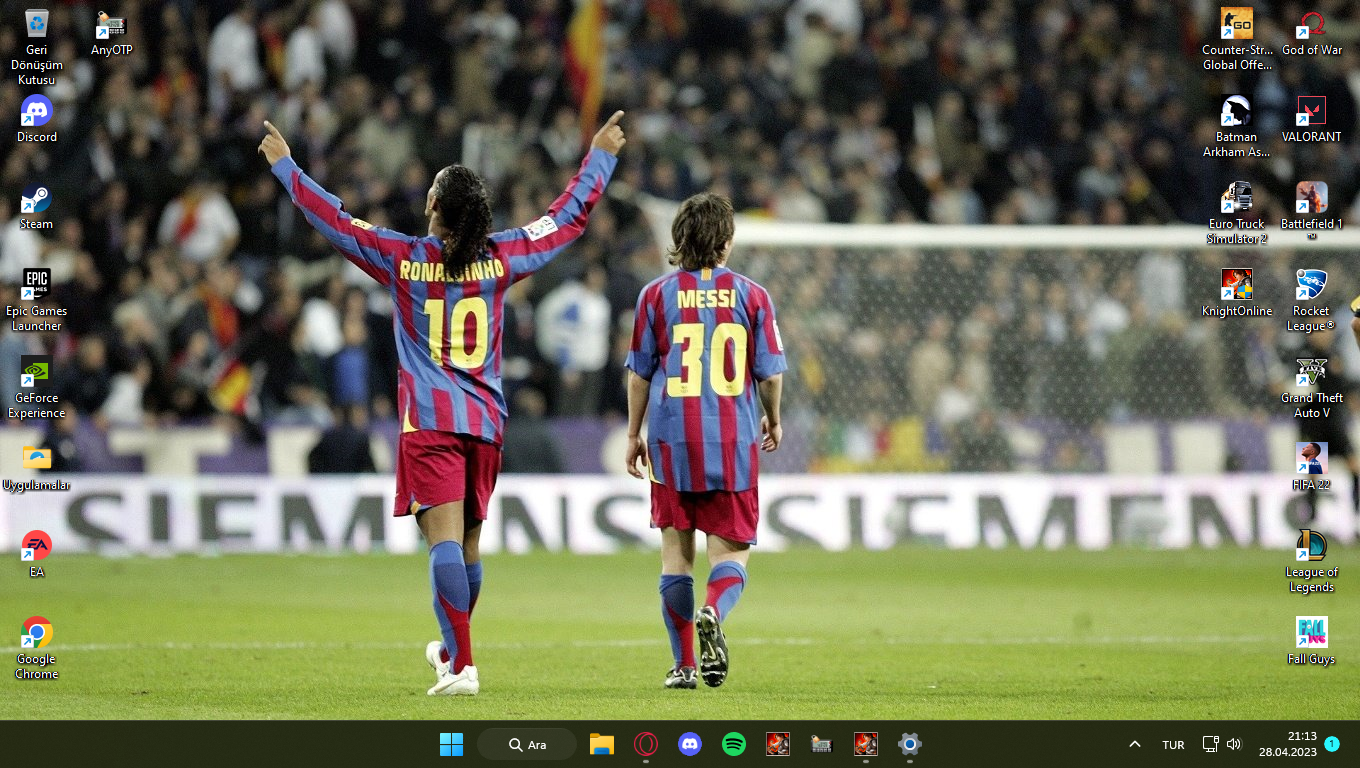Image resolution: width=1360 pixels, height=768 pixels.
Task: Select the Discord desktop shortcut
Action: [x=36, y=118]
